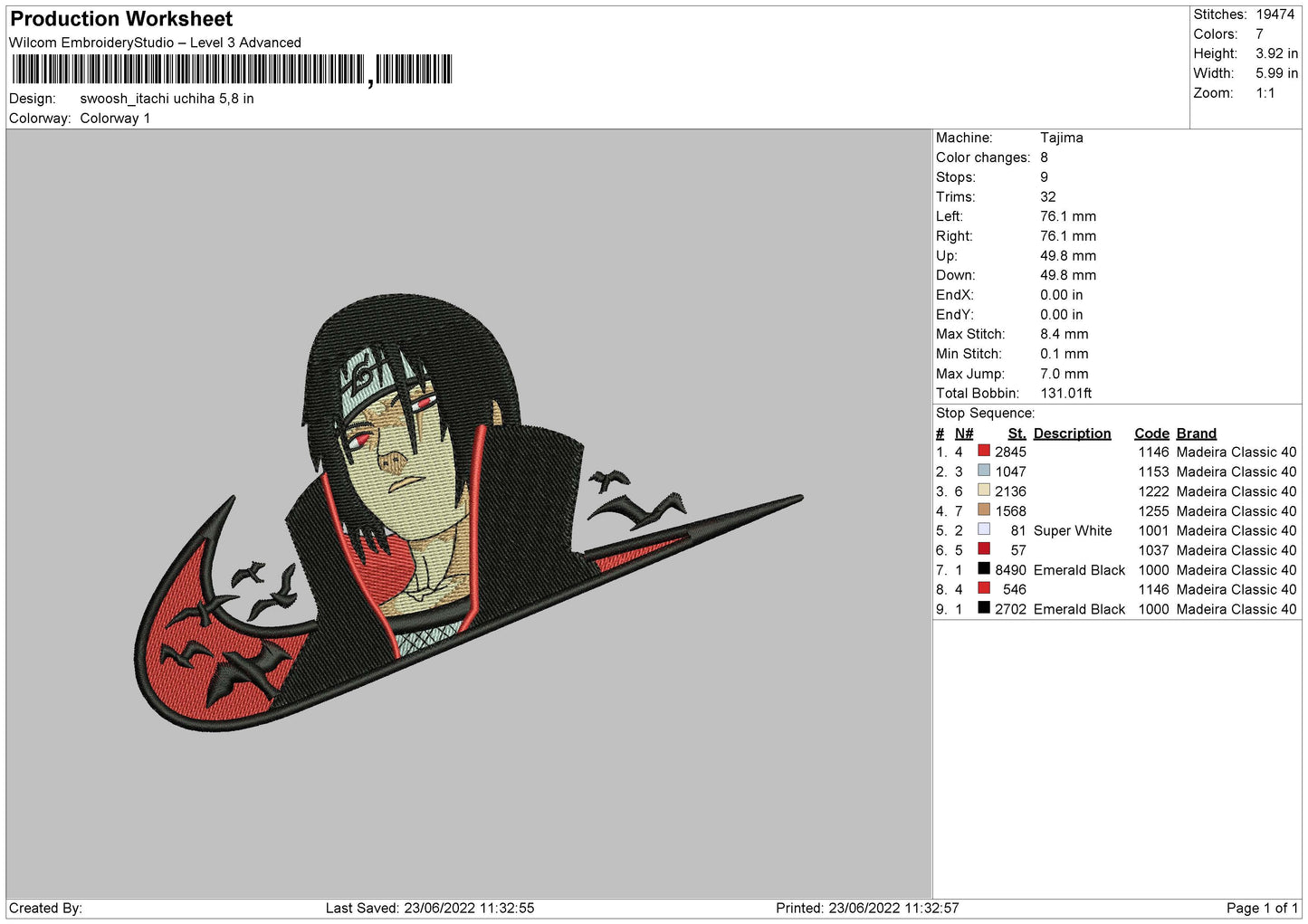Click the dark red swatch with 57 stitches
Viewport: 1308px width, 924px height.
coord(983,549)
